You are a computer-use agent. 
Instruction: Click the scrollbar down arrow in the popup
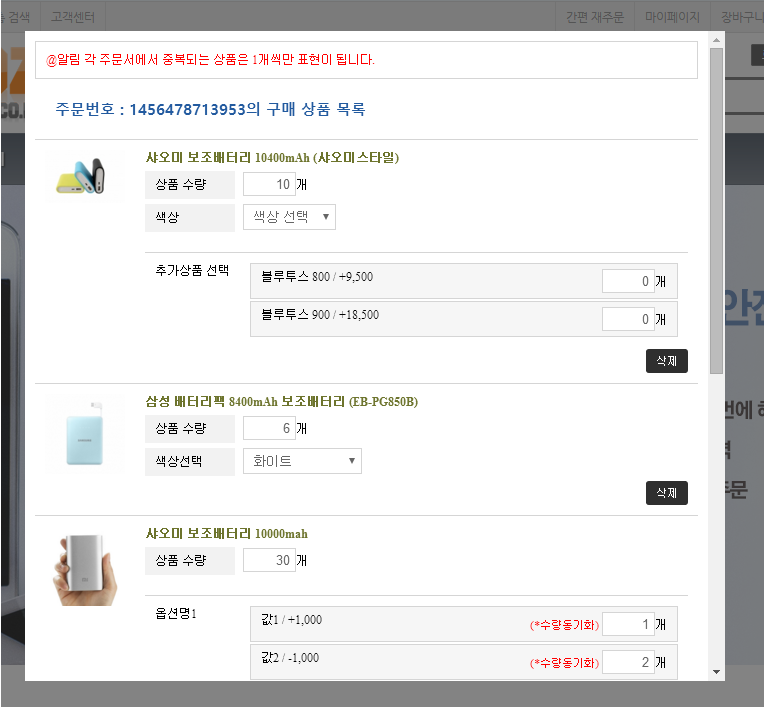(716, 672)
